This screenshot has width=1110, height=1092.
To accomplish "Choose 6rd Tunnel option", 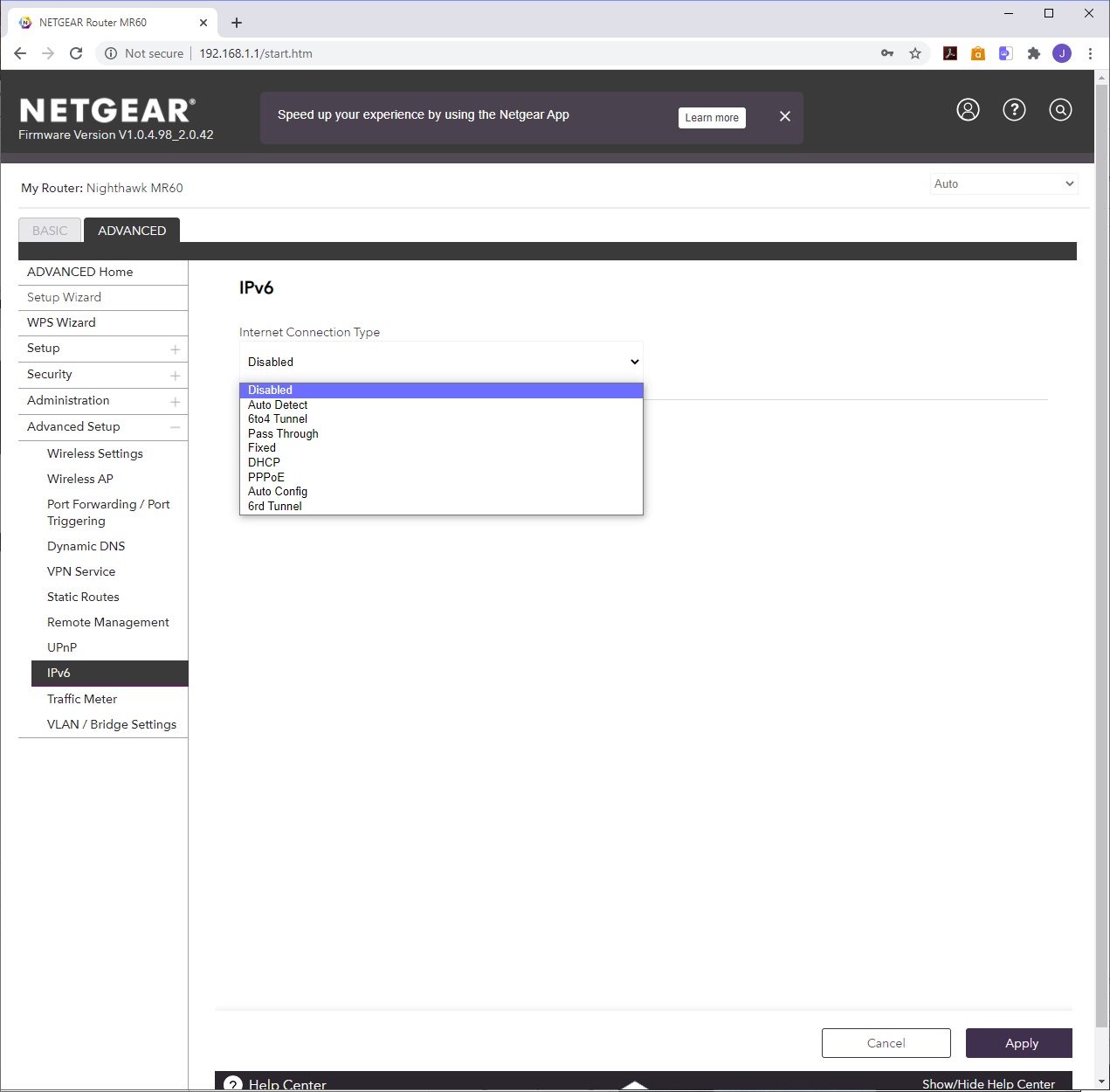I will 441,506.
